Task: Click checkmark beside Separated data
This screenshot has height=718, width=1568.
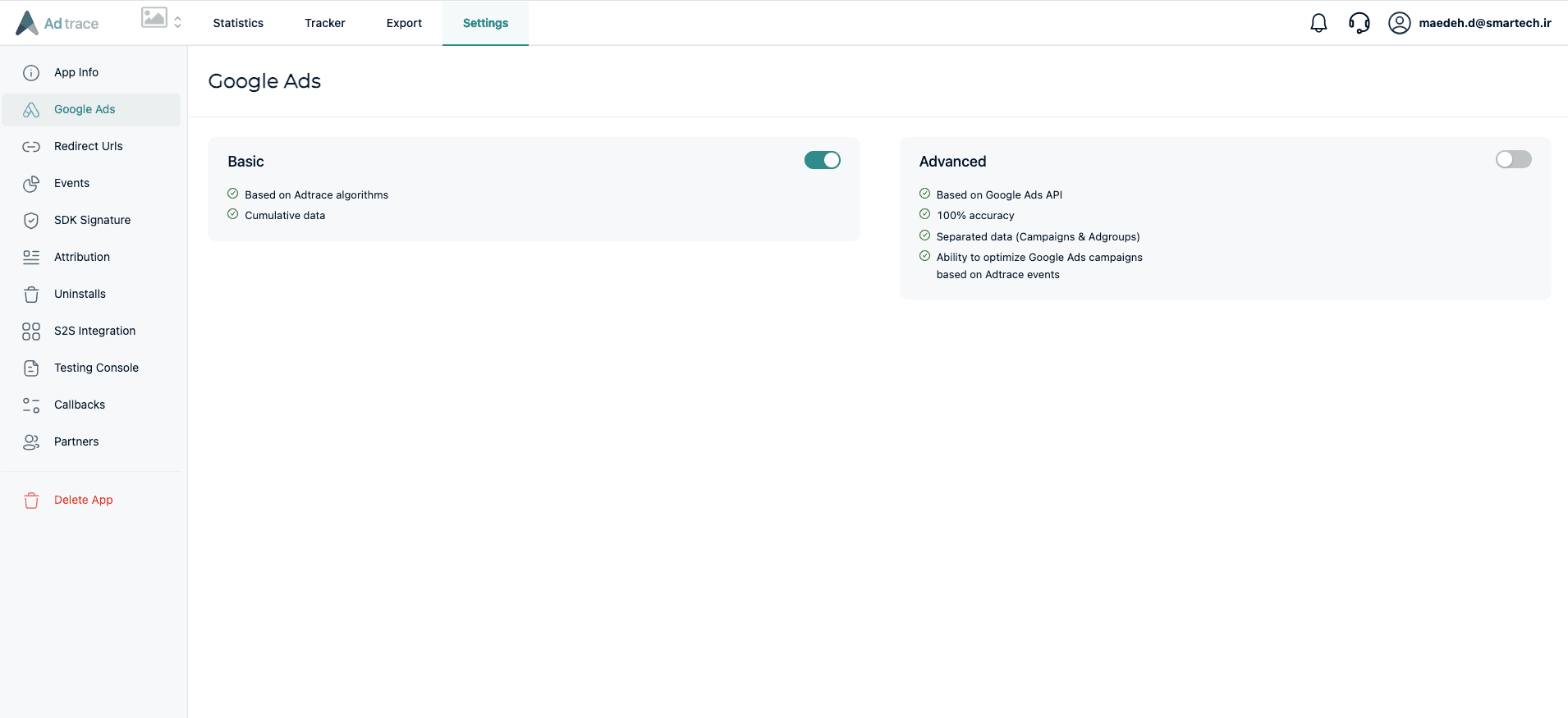Action: 925,236
